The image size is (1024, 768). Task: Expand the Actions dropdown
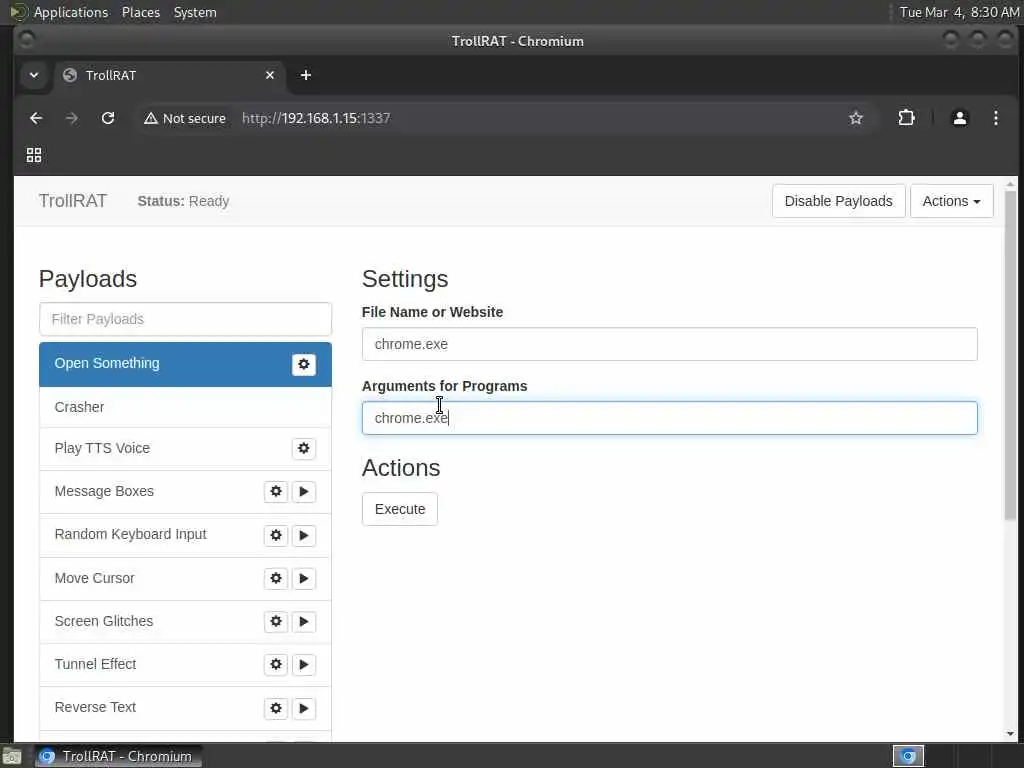[951, 201]
